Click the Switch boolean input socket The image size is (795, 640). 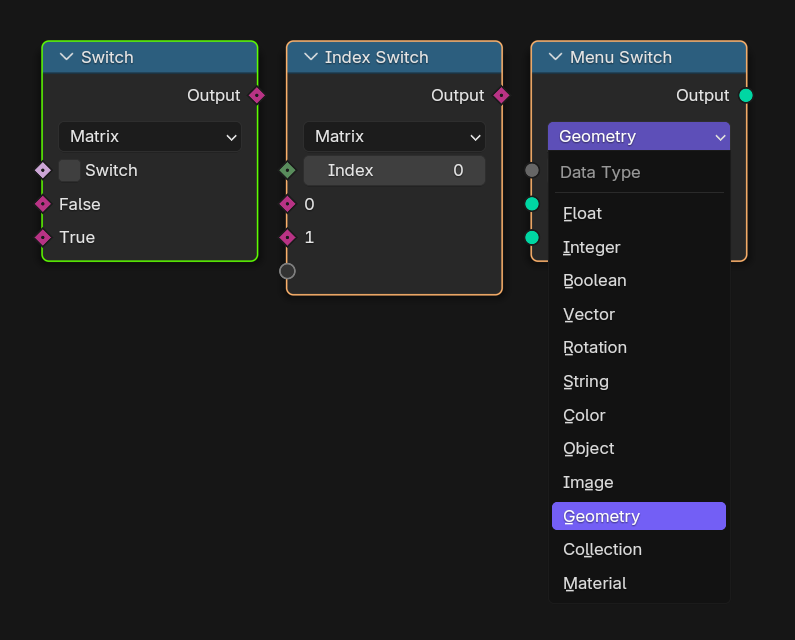[43, 170]
